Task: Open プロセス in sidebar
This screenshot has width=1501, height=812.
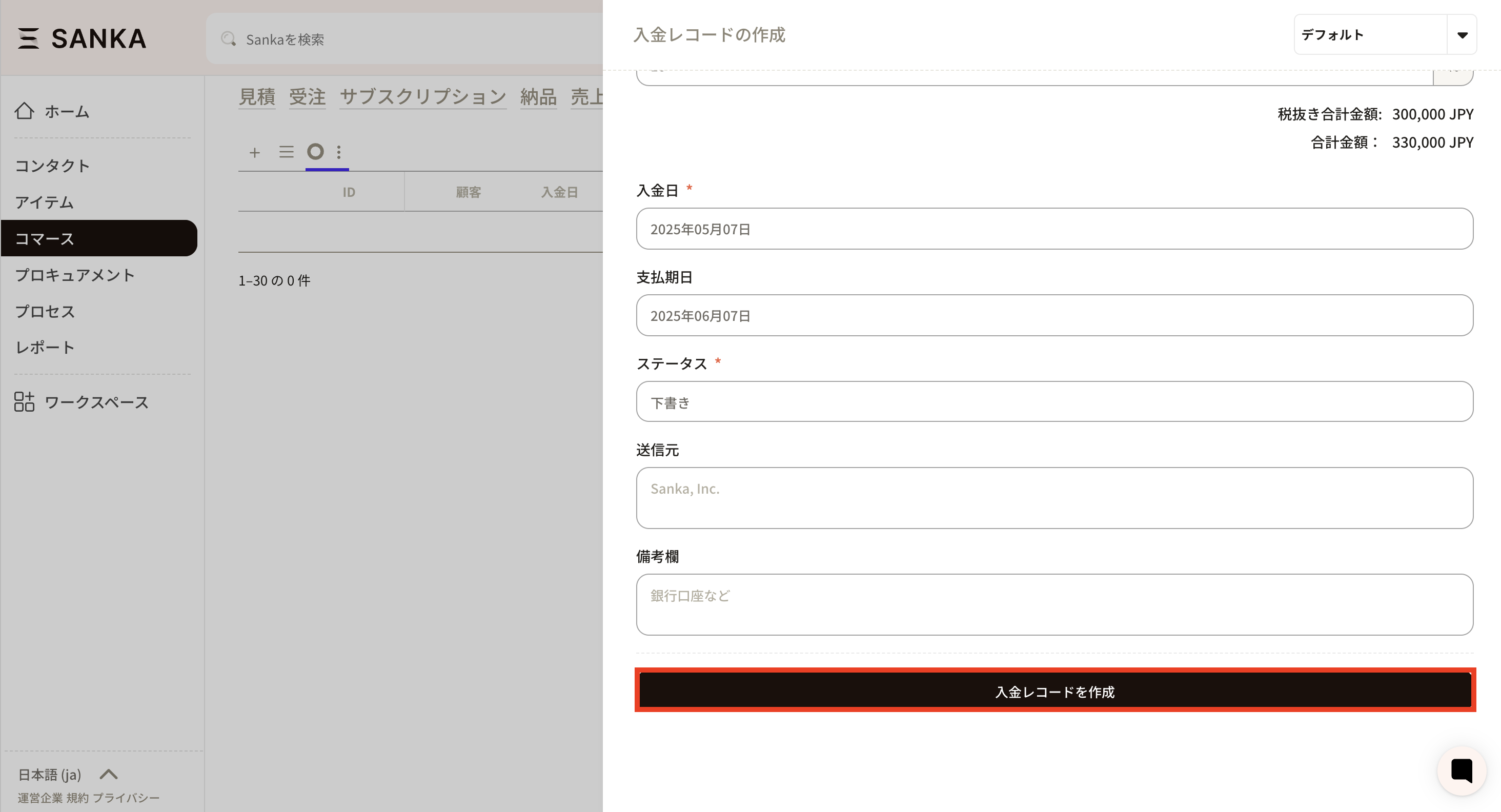Action: point(45,311)
